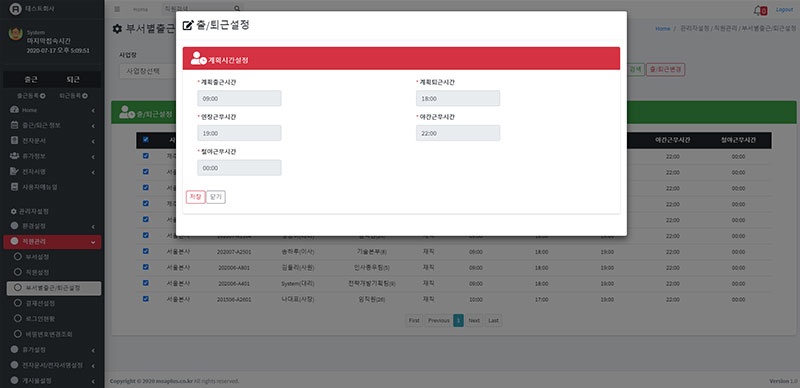Select 로그인현황 in the sidebar
Screen dimensions: 800x388
click(x=39, y=319)
